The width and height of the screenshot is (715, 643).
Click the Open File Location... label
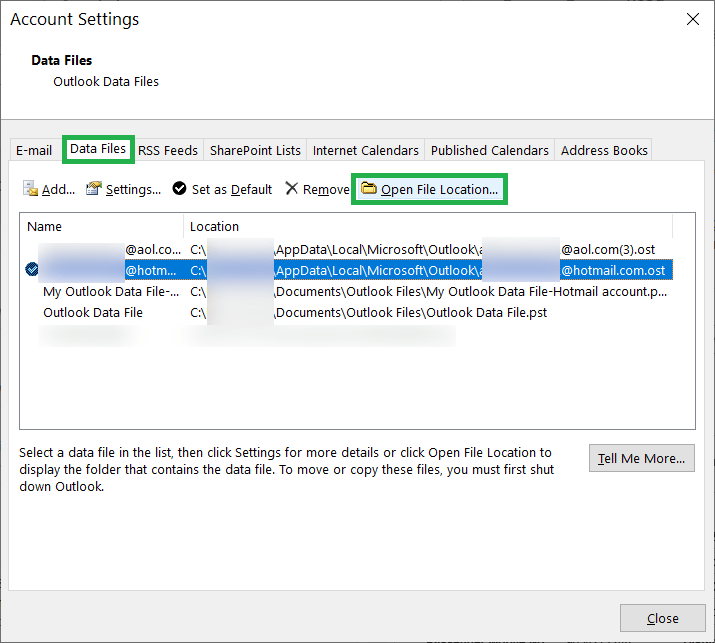439,189
